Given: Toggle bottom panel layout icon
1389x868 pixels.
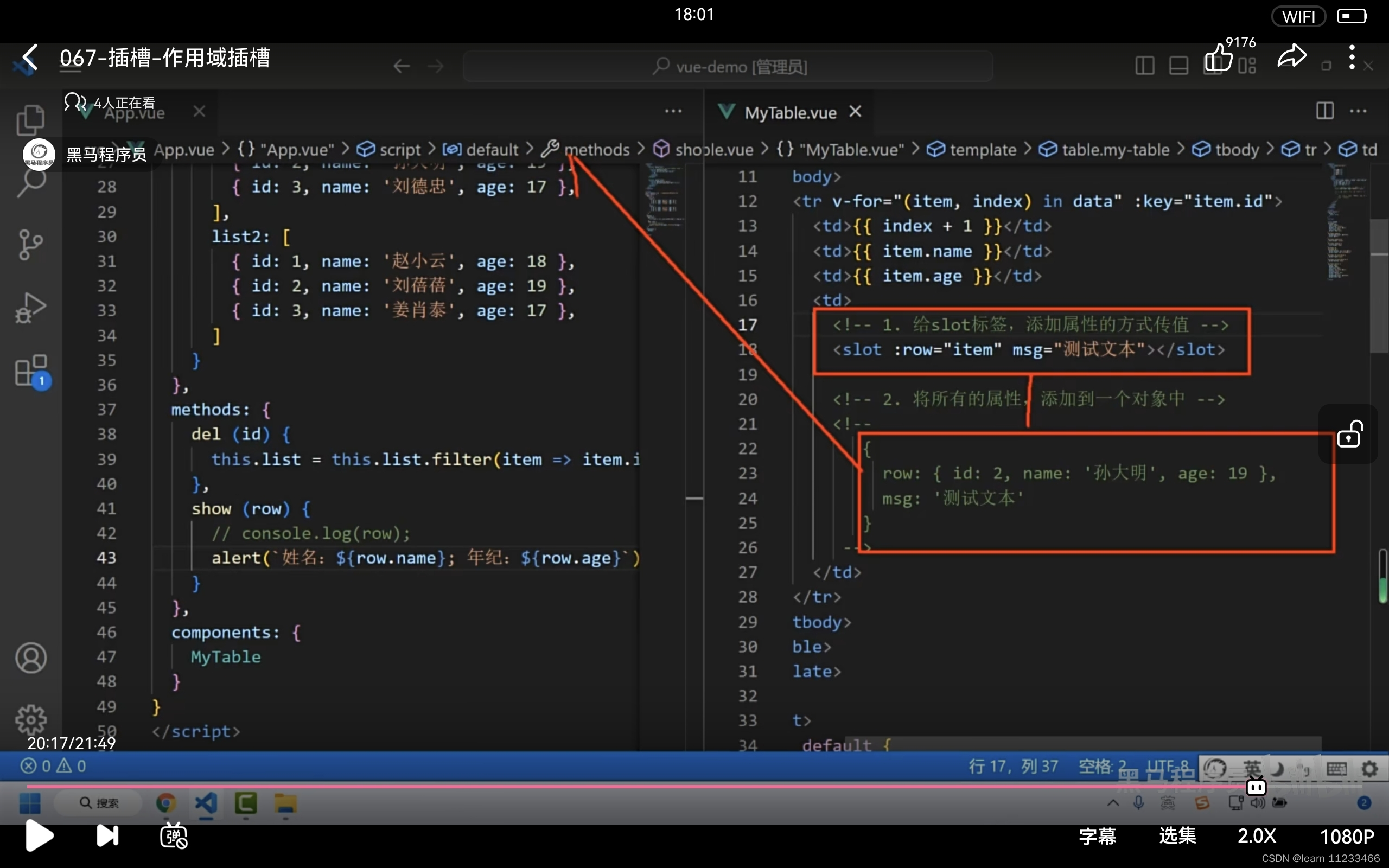Looking at the screenshot, I should [1178, 66].
